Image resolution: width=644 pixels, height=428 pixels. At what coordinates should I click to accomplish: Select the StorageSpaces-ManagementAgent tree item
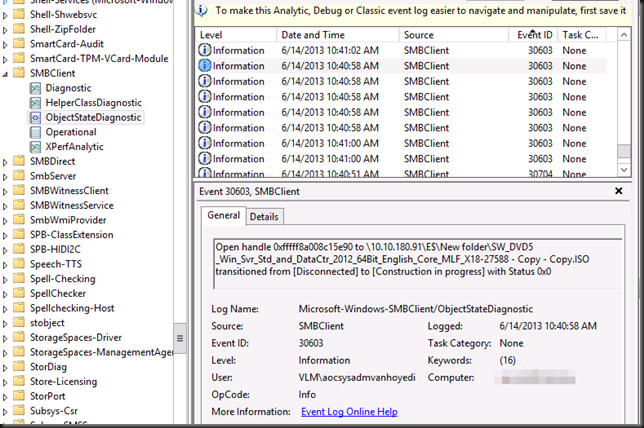click(x=101, y=352)
